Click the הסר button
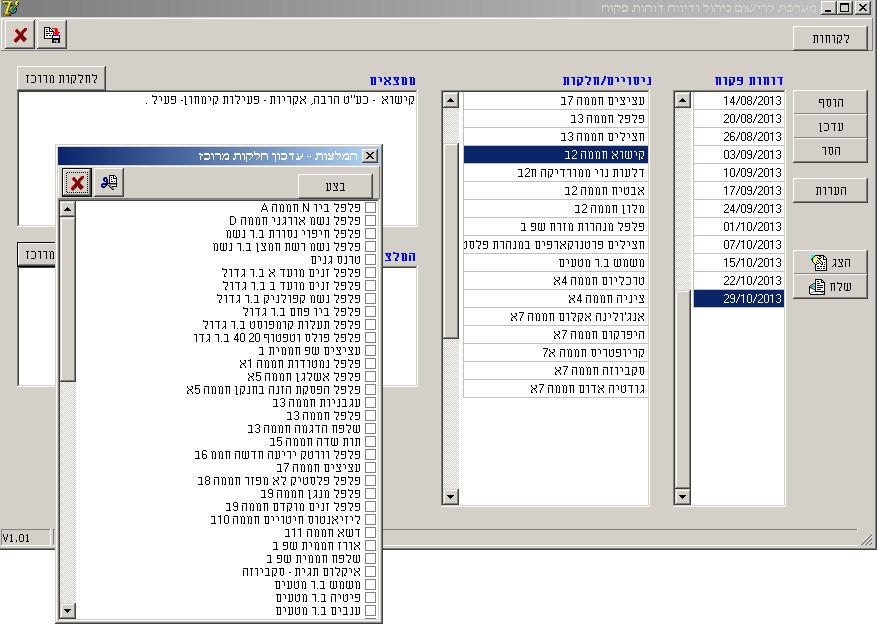The width and height of the screenshot is (877, 627). (x=831, y=151)
